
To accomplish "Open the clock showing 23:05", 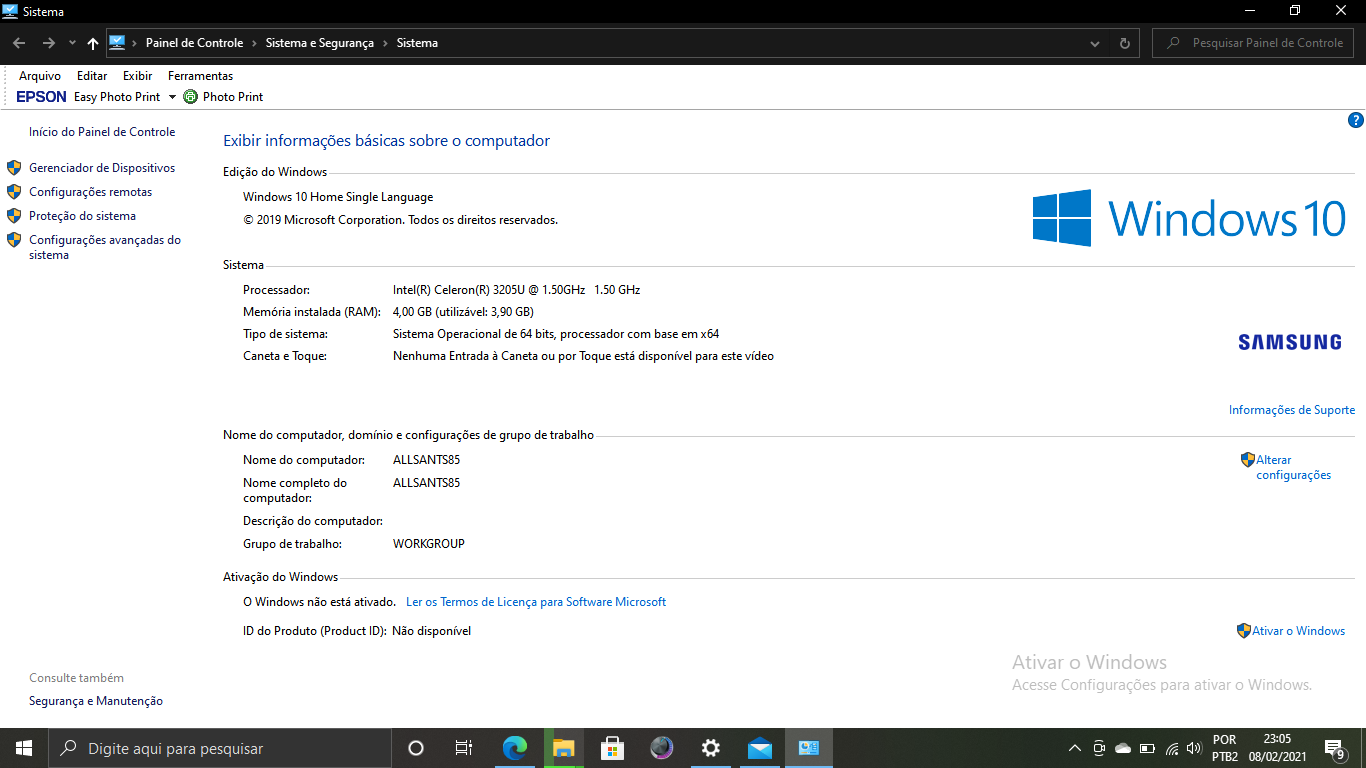I will pyautogui.click(x=1277, y=748).
